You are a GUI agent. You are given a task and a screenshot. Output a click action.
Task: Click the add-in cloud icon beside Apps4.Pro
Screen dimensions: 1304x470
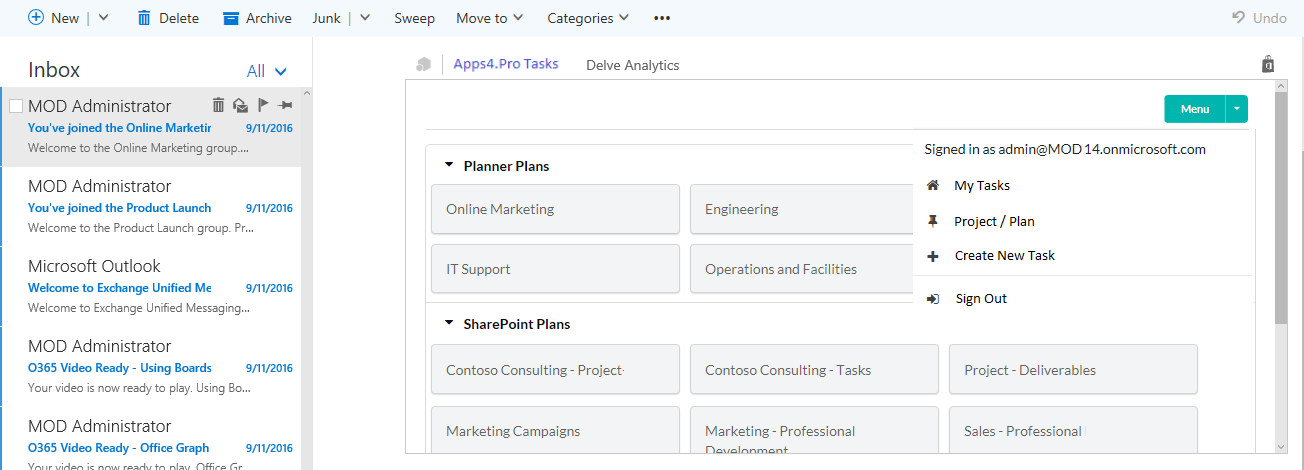click(424, 65)
